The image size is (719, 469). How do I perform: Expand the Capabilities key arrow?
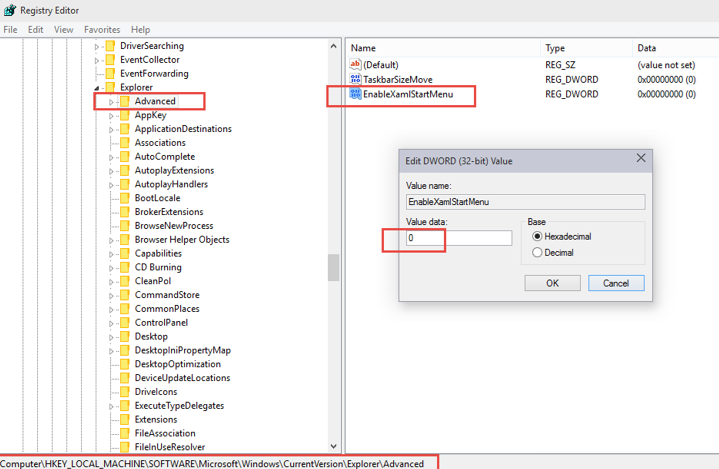coord(111,254)
